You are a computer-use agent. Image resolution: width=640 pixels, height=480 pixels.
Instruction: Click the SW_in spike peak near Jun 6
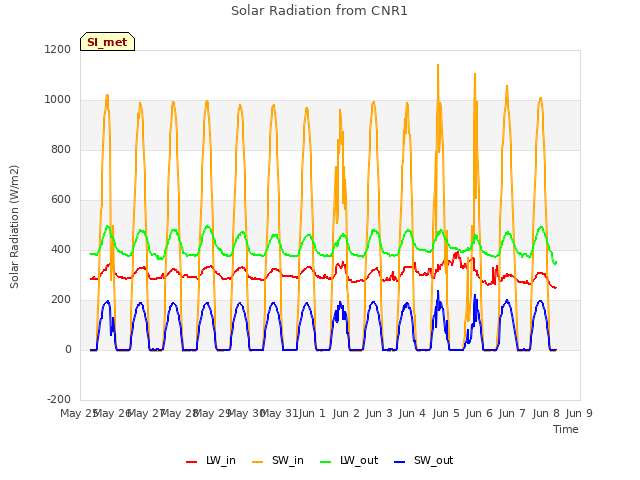[x=475, y=74]
